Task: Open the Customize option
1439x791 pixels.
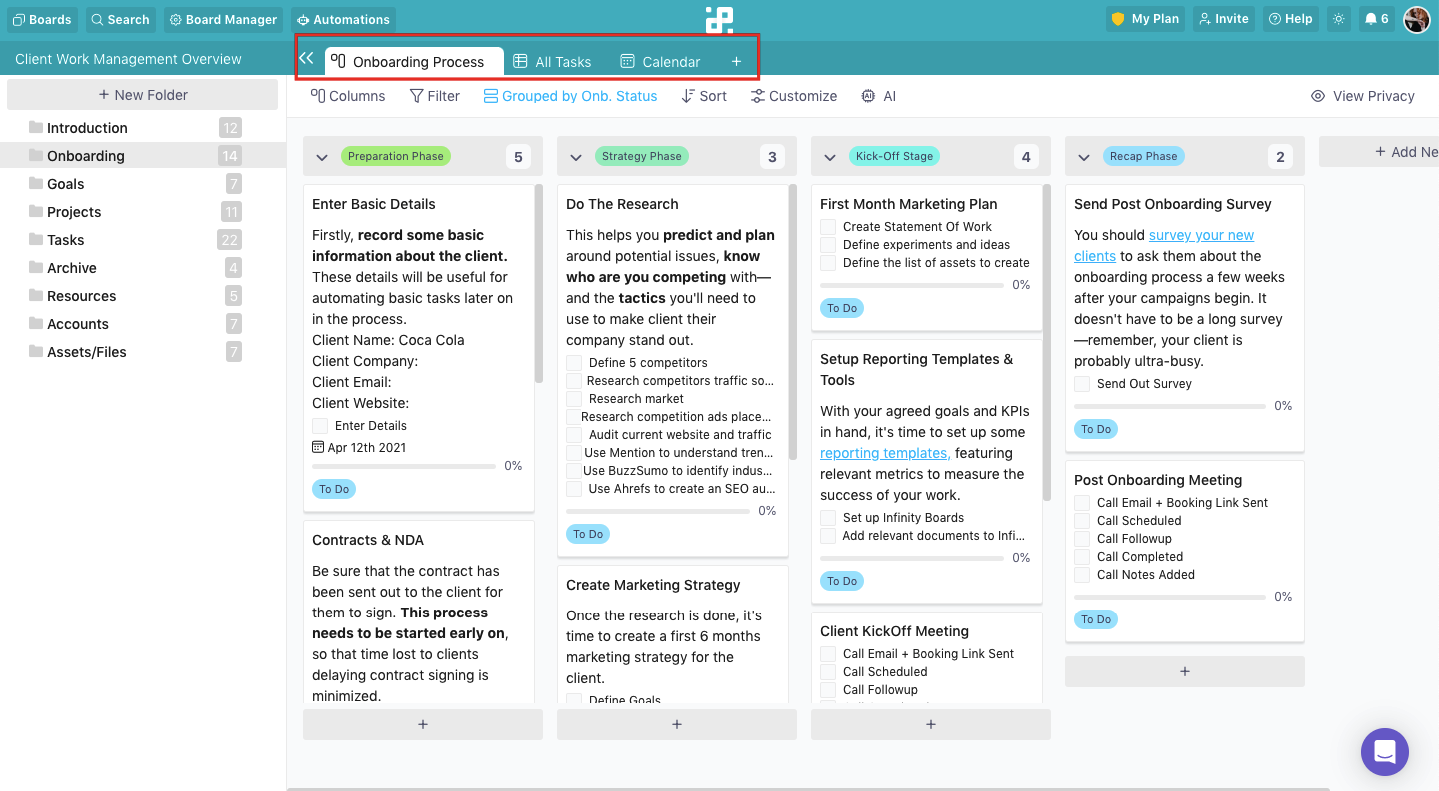Action: 794,96
